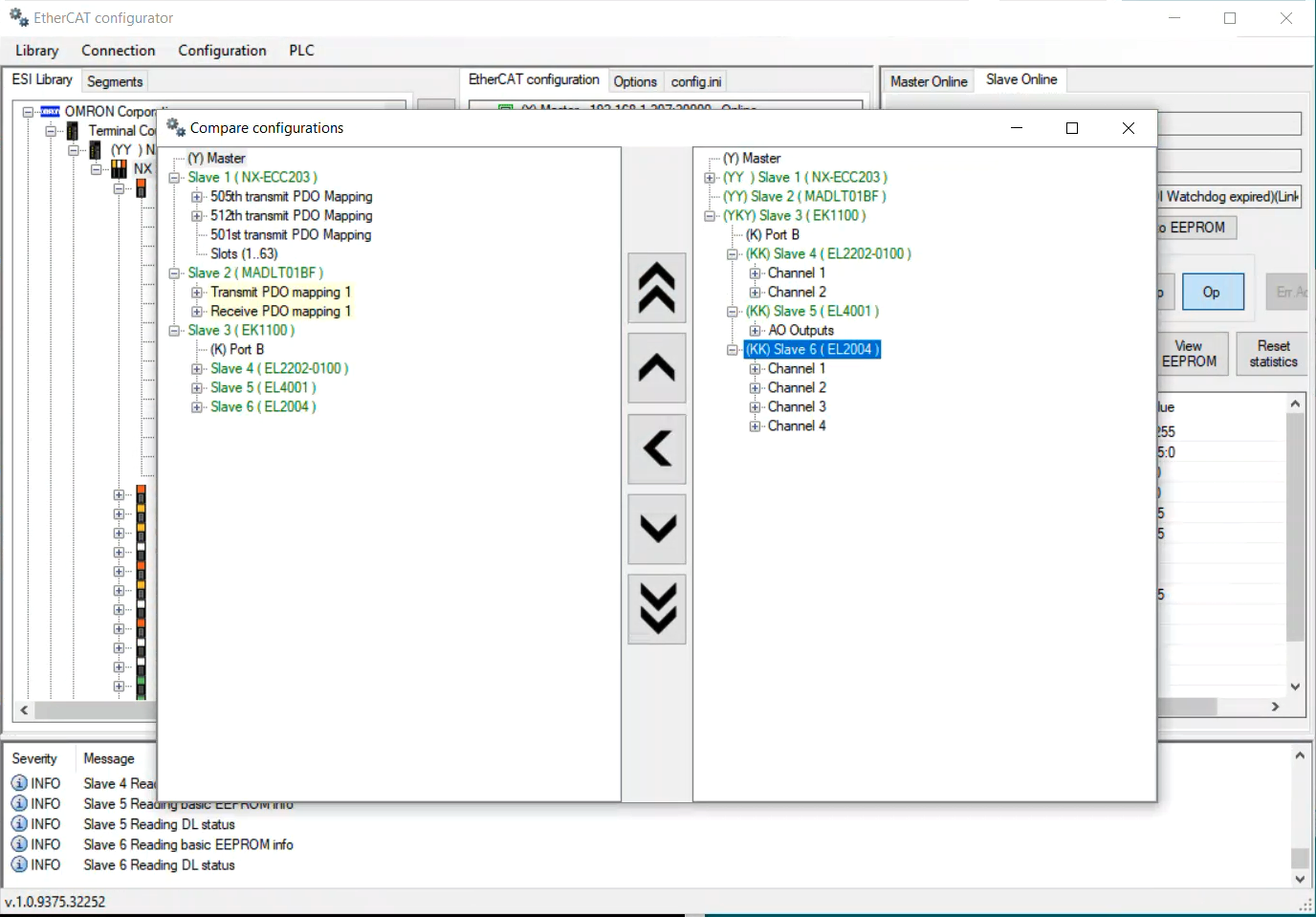Select Slave 2 (MADLT01BF) in left tree

255,273
